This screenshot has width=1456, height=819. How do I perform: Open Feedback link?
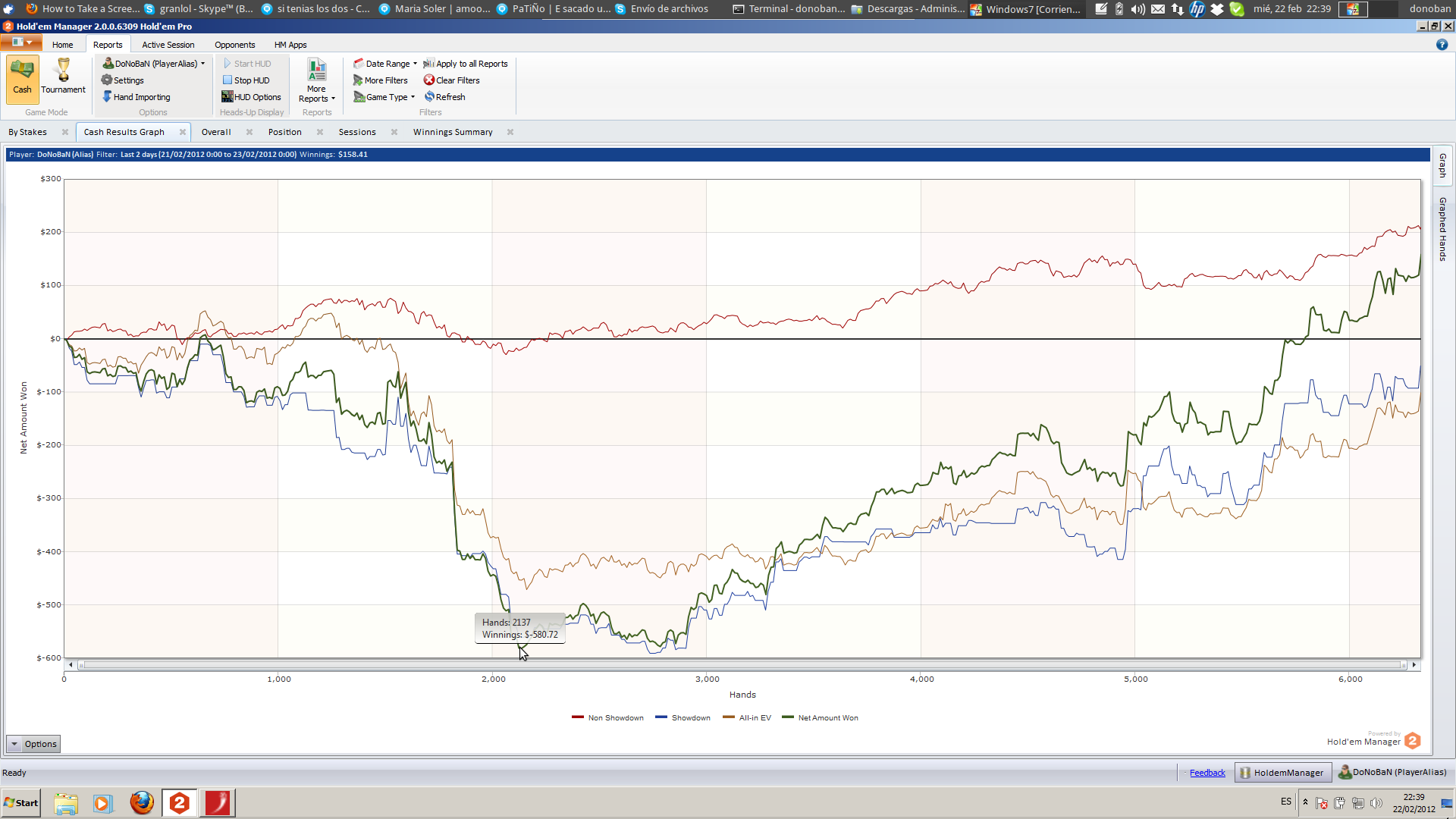pos(1207,773)
